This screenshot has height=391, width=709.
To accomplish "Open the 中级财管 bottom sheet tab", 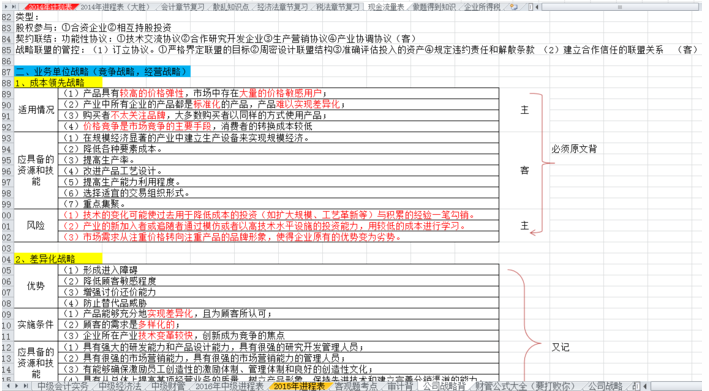I will 168,386.
